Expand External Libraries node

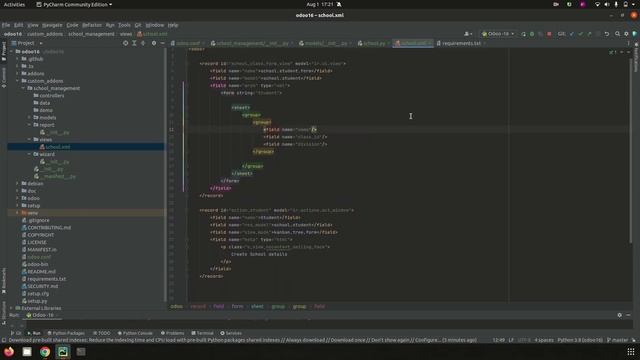click(11, 308)
